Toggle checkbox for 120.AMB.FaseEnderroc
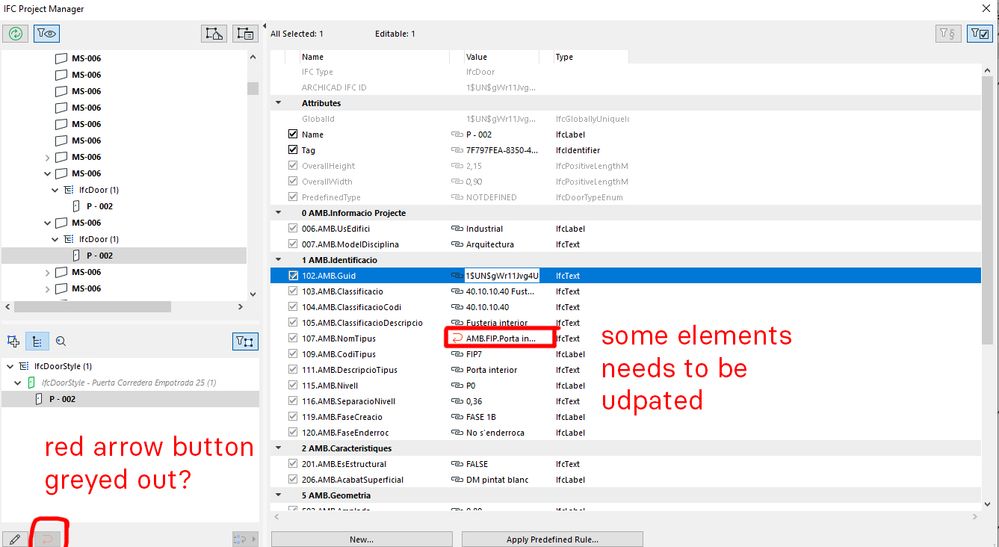This screenshot has width=999, height=547. click(x=292, y=432)
